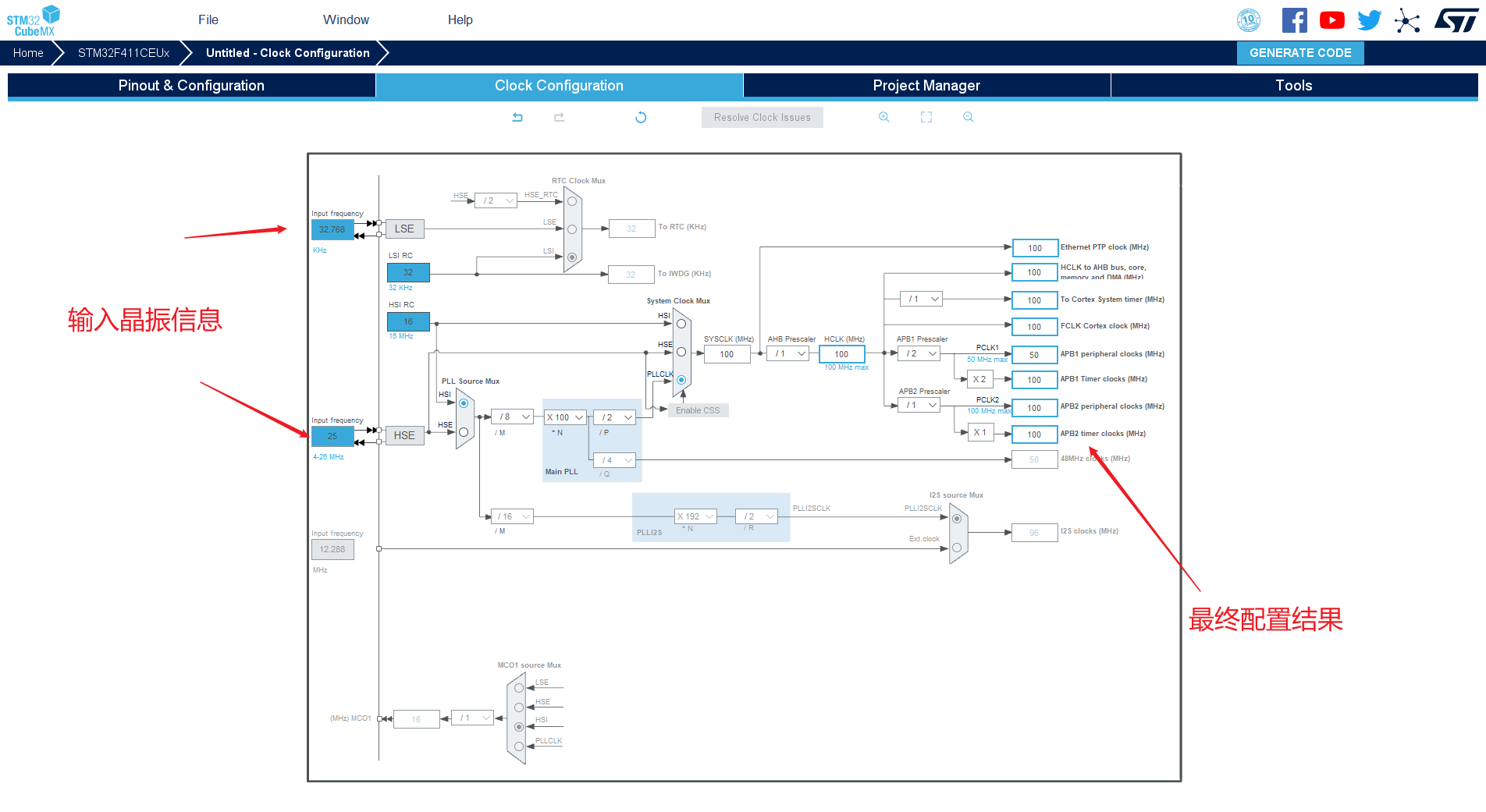Open the YouTube icon link
This screenshot has width=1486, height=812.
pyautogui.click(x=1332, y=20)
